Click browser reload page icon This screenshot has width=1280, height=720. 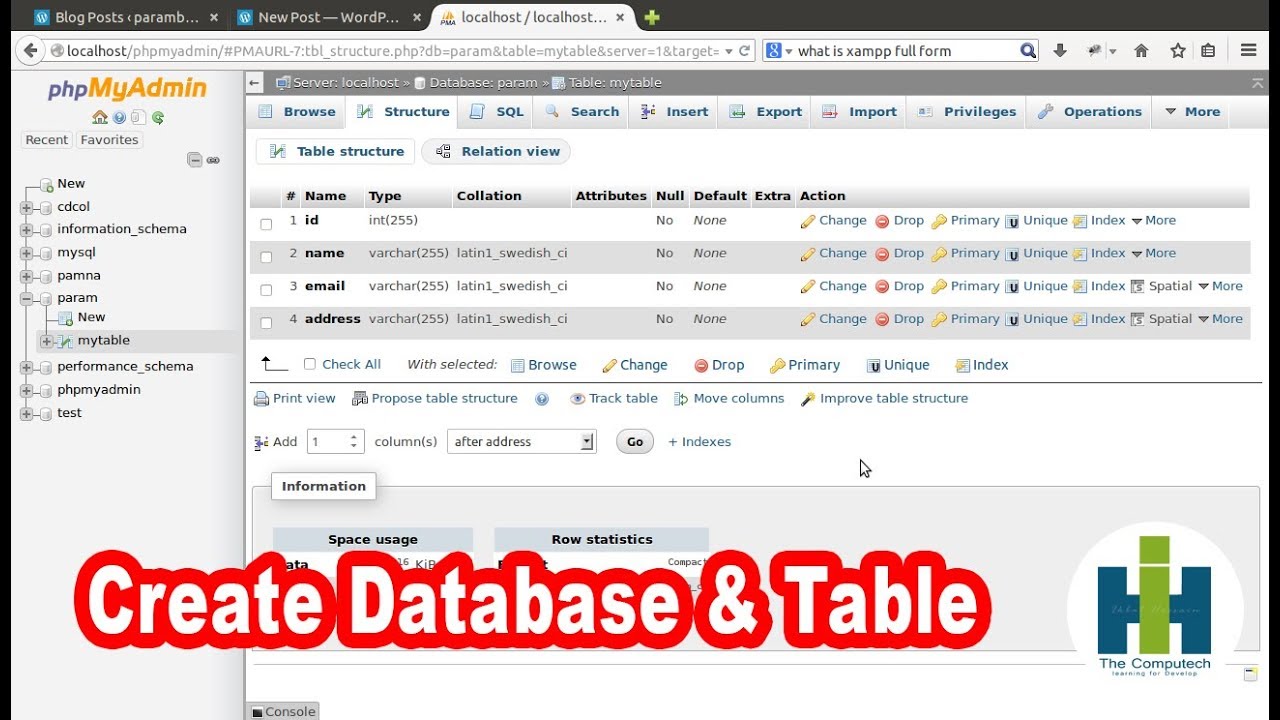pos(744,51)
